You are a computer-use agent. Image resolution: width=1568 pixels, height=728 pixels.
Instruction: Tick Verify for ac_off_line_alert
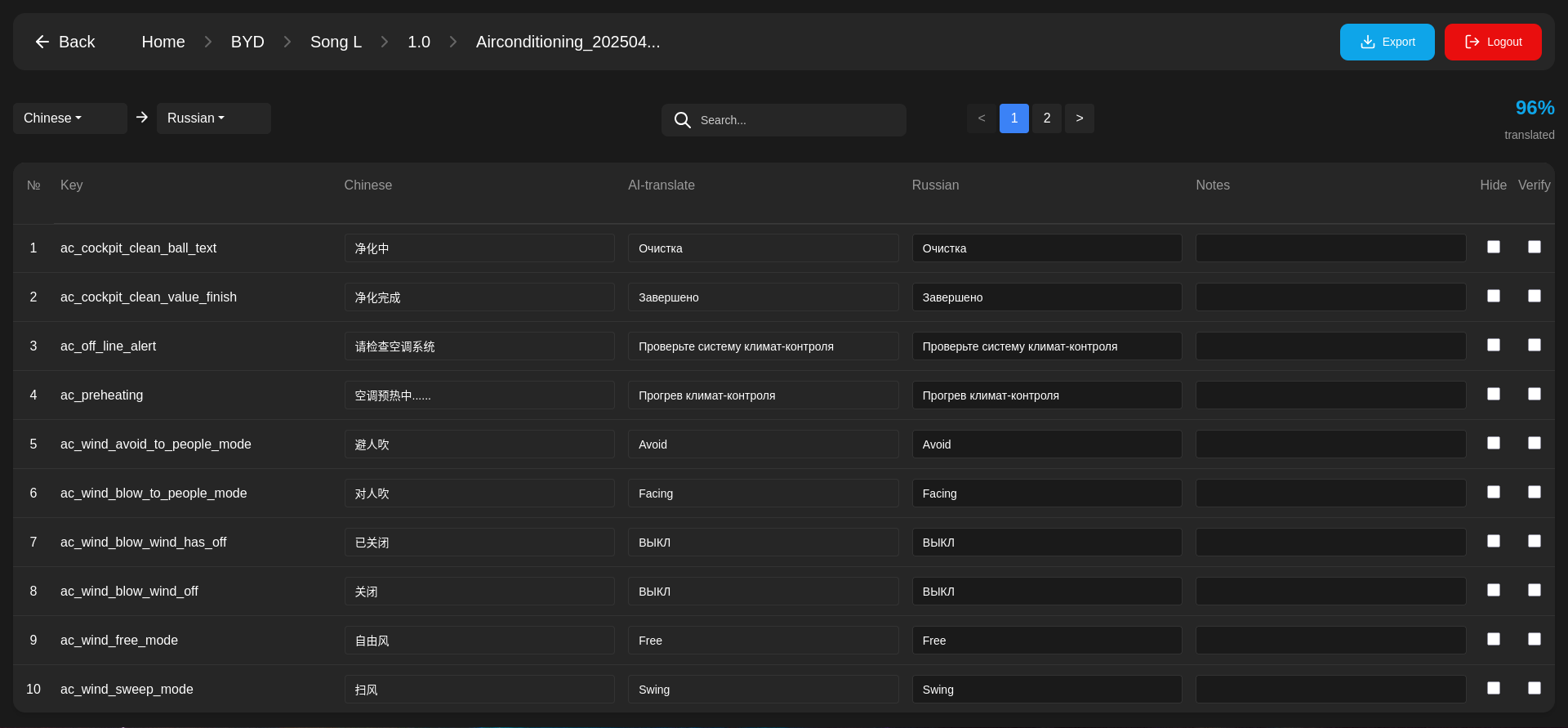[1535, 345]
